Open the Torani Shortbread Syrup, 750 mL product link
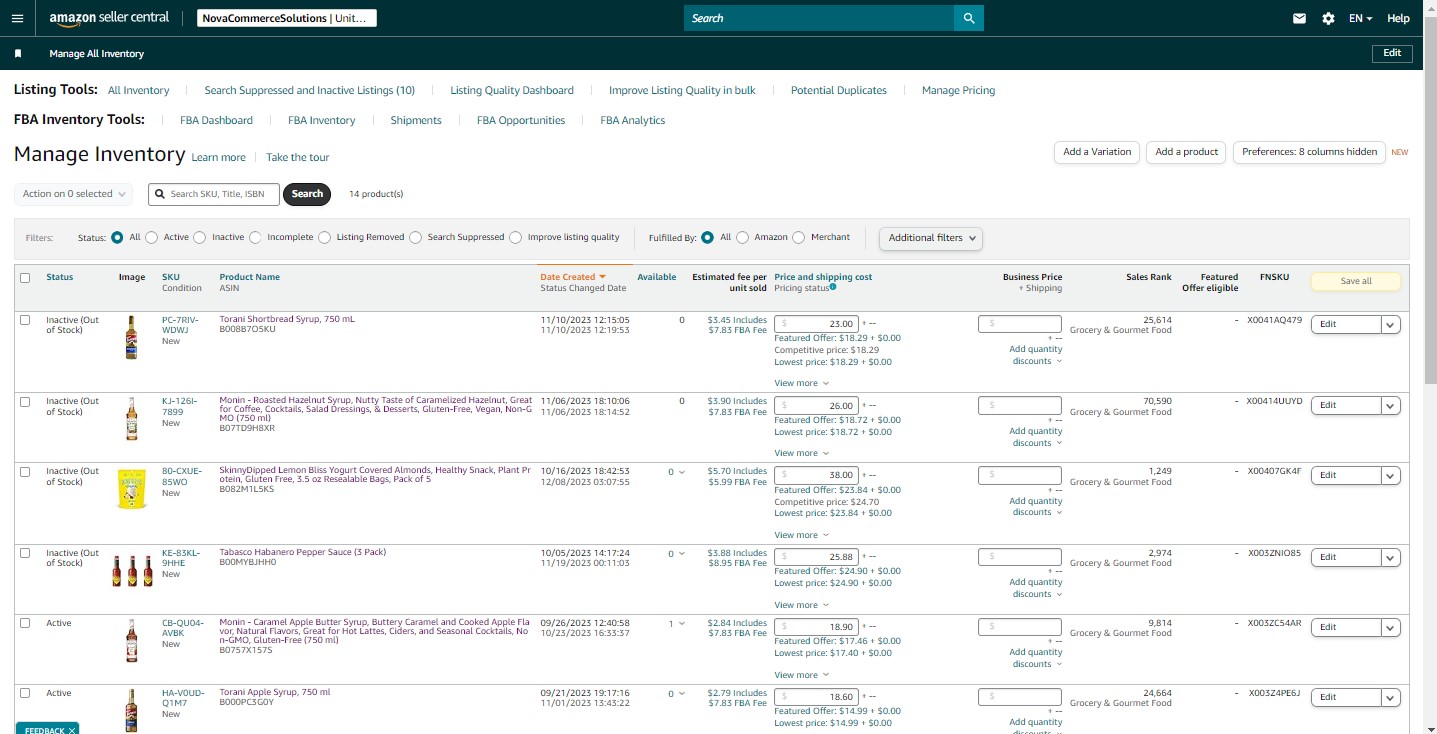 [x=287, y=319]
